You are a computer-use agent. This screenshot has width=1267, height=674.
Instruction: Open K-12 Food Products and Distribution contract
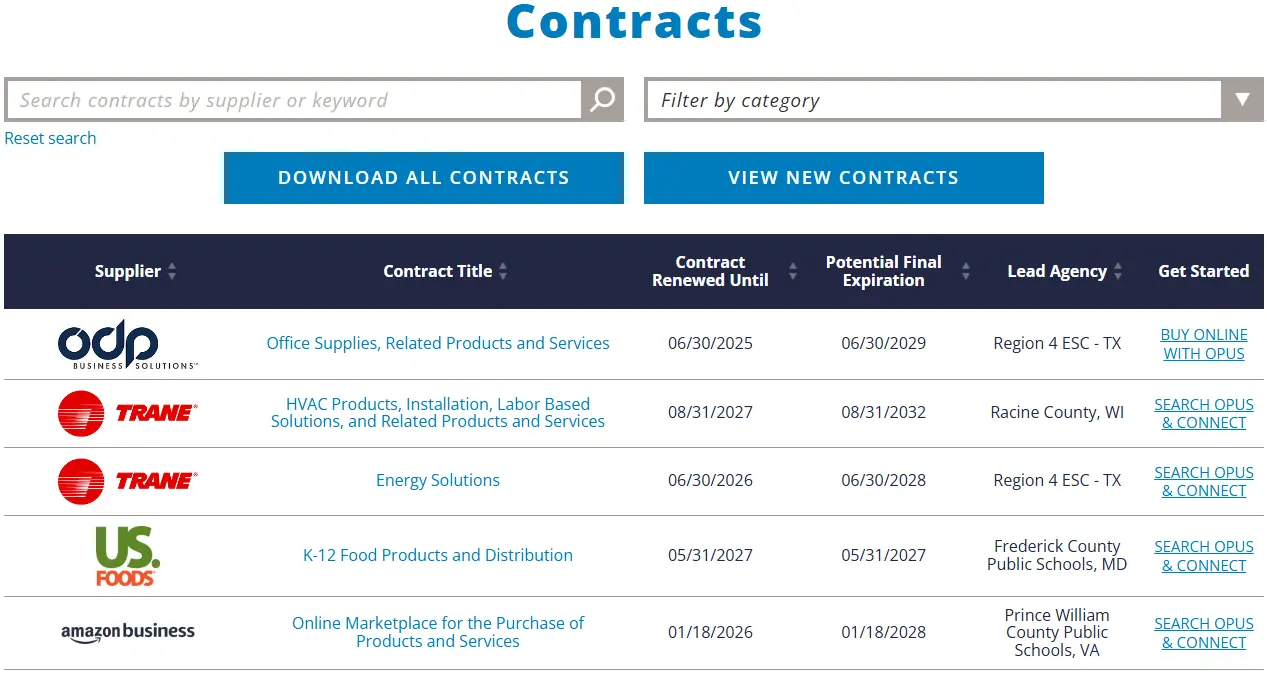[x=438, y=555]
